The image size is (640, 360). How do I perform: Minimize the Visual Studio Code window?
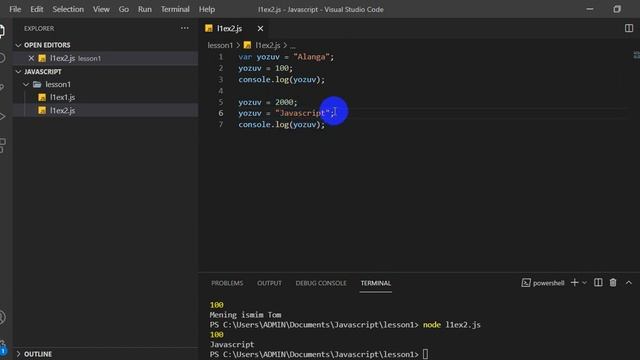click(x=590, y=9)
